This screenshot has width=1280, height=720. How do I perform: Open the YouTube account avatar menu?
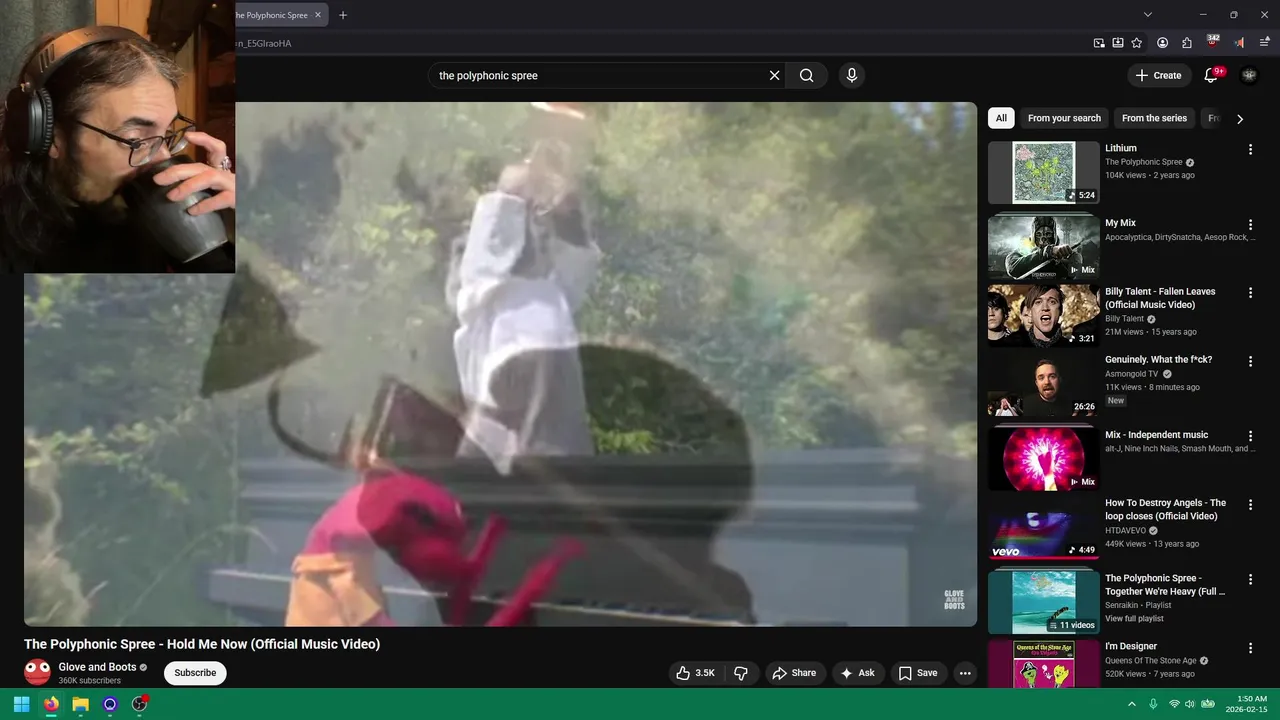[1249, 75]
